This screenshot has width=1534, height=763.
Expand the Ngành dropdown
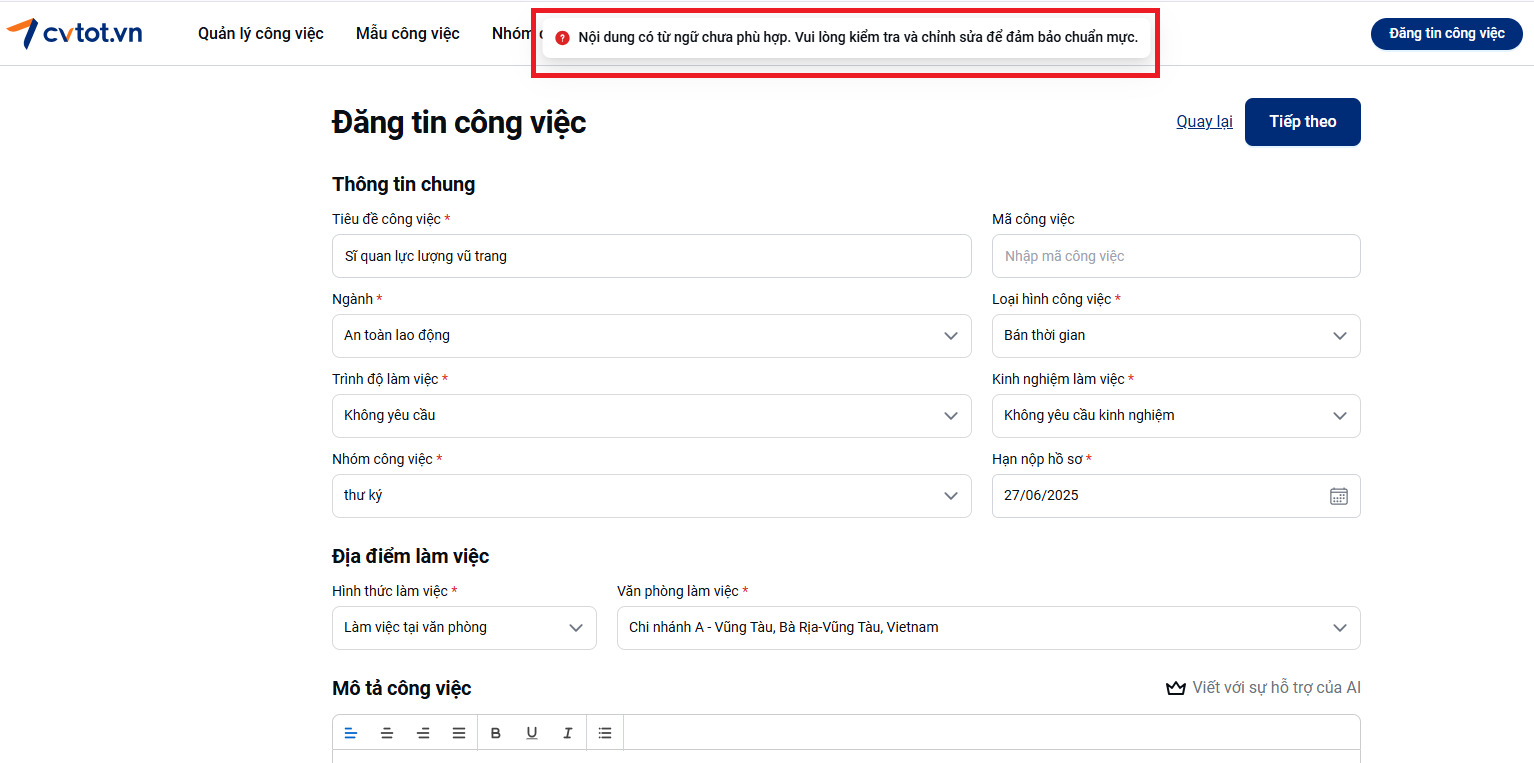tap(651, 336)
